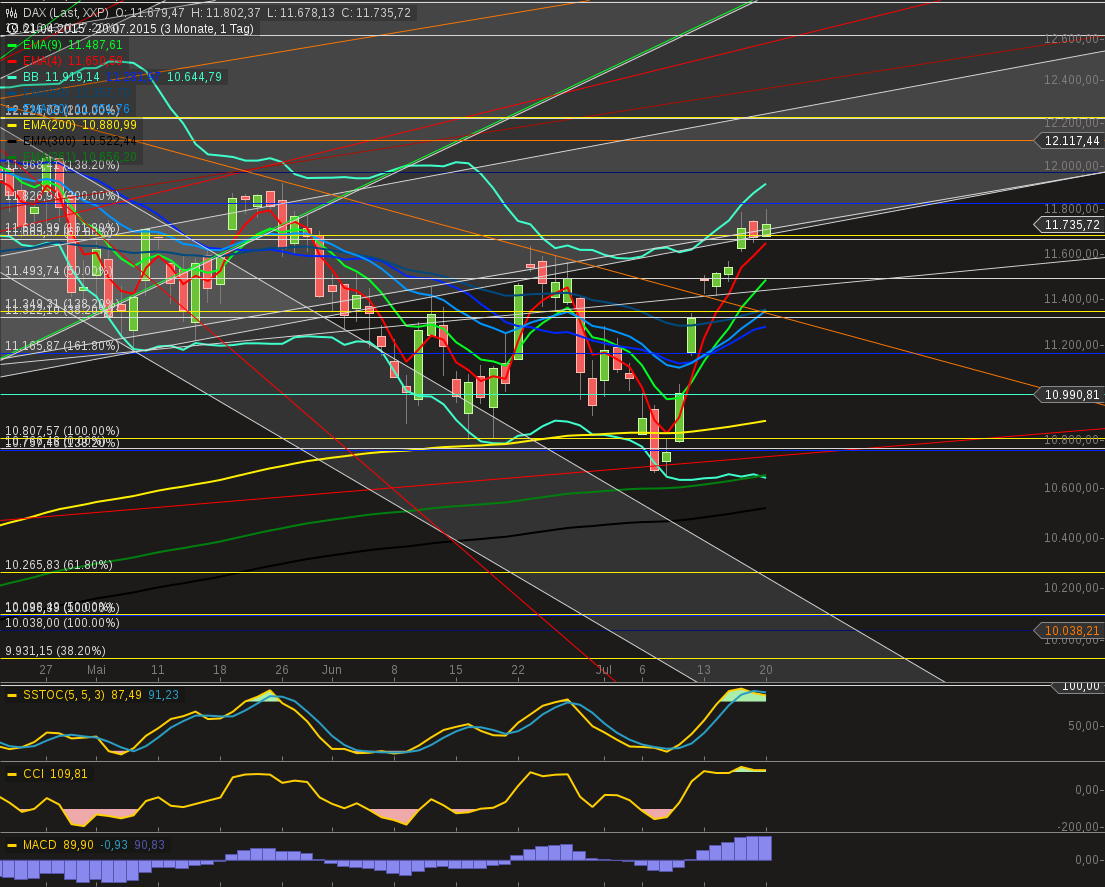Click the 10.265,83 (61.80%) Fibonacci label

(58, 565)
